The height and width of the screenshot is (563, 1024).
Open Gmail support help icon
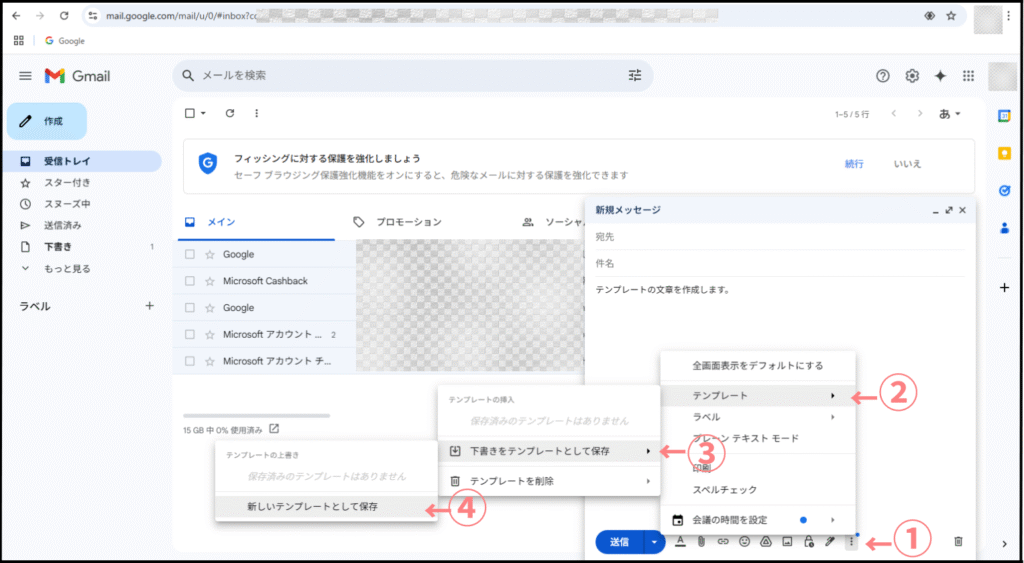point(883,76)
